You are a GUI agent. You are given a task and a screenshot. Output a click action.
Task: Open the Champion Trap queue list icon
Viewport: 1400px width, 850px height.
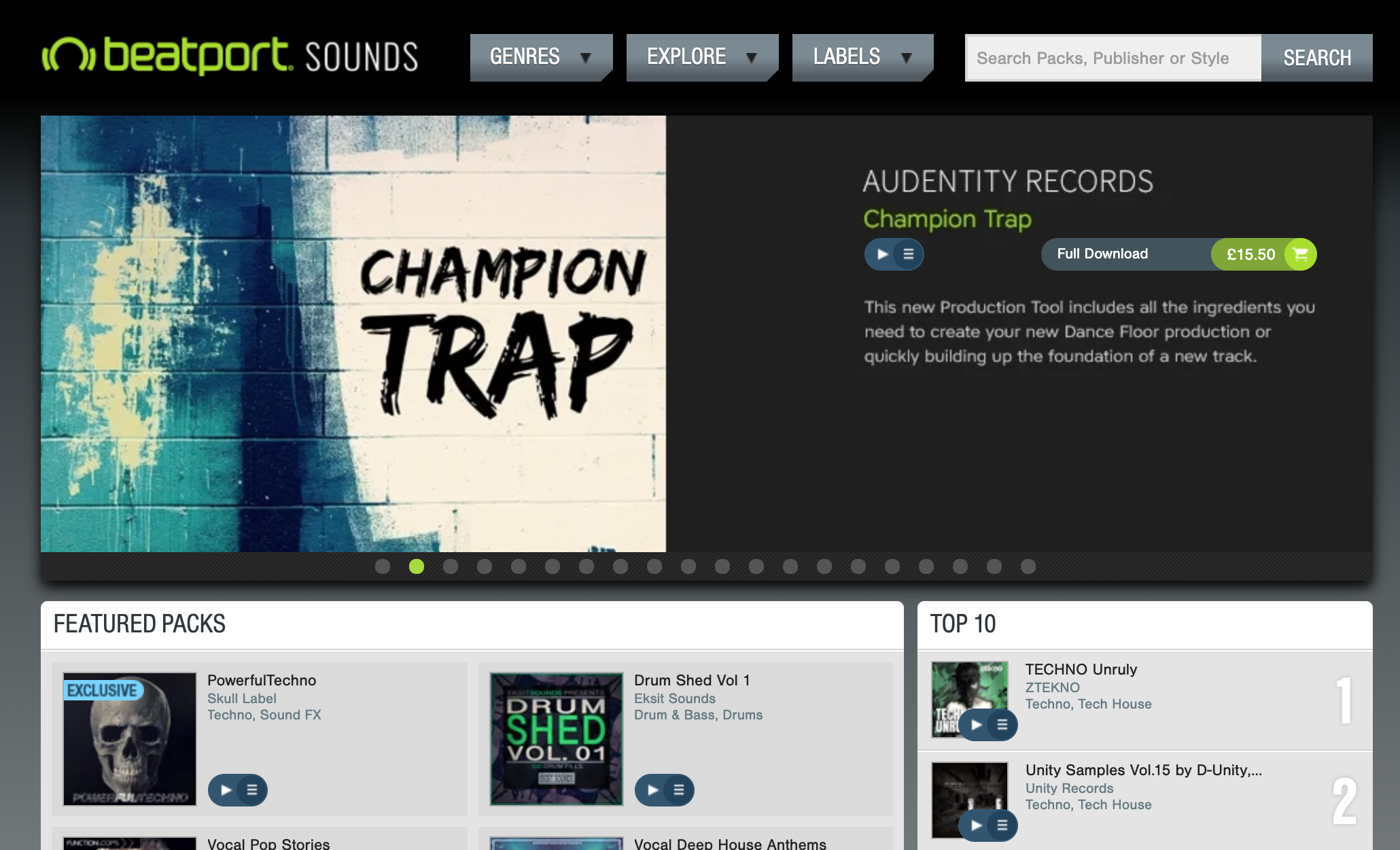point(909,254)
